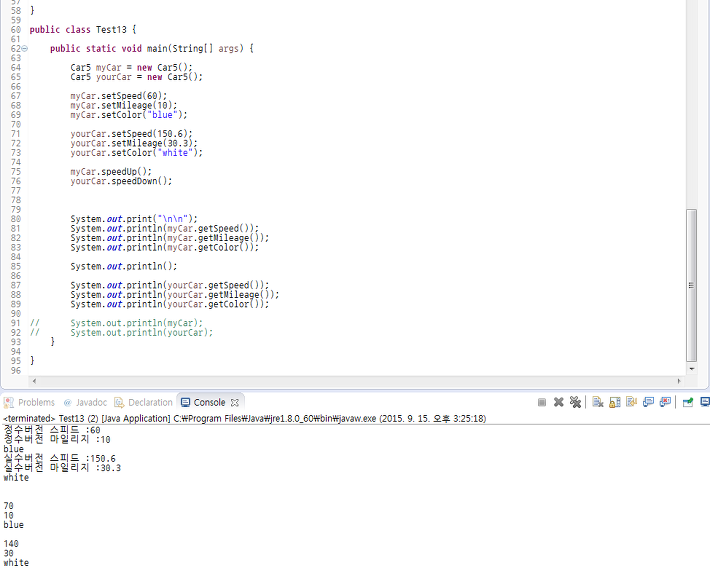Click 'System.out.print("\n\n");' line
This screenshot has width=710, height=576.
(134, 219)
